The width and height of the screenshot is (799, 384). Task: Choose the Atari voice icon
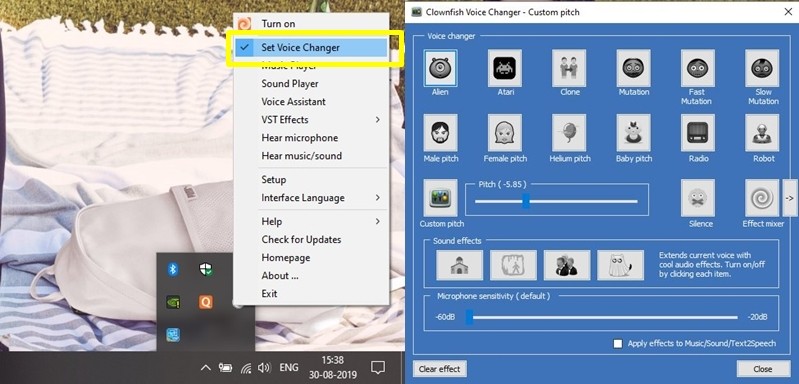click(x=504, y=68)
